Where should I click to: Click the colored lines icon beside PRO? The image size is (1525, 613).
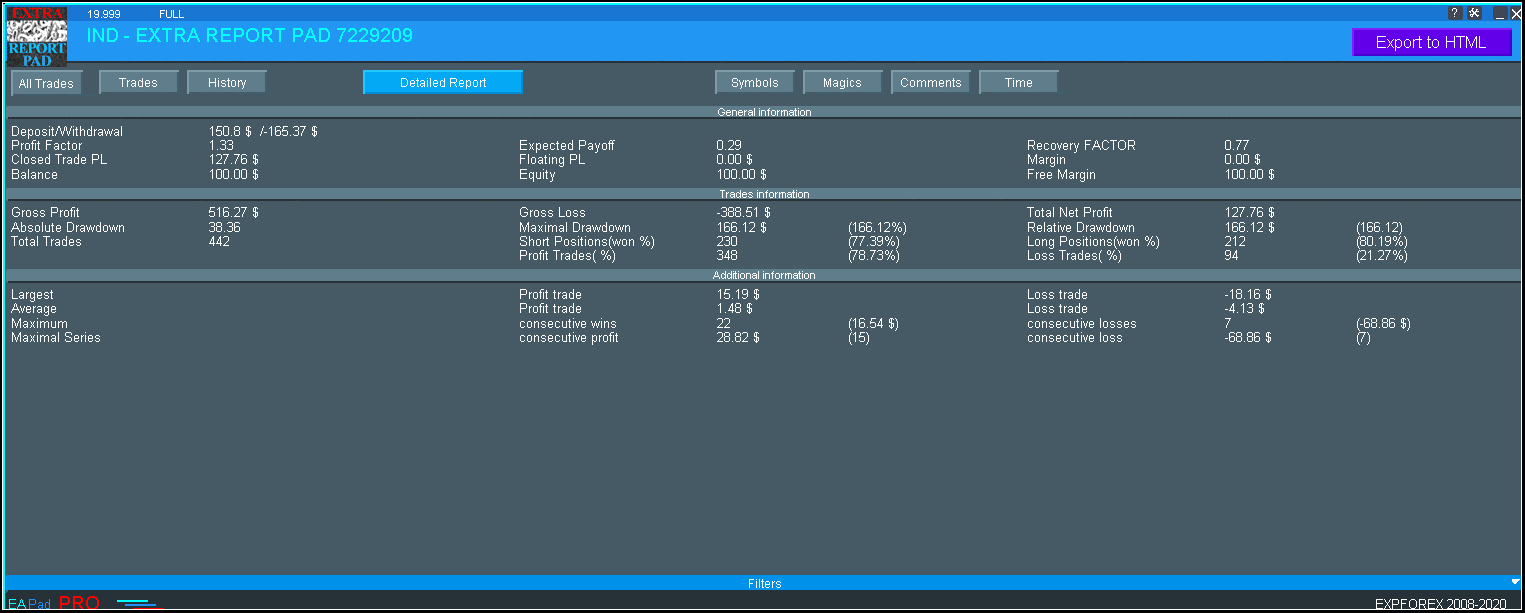[138, 603]
